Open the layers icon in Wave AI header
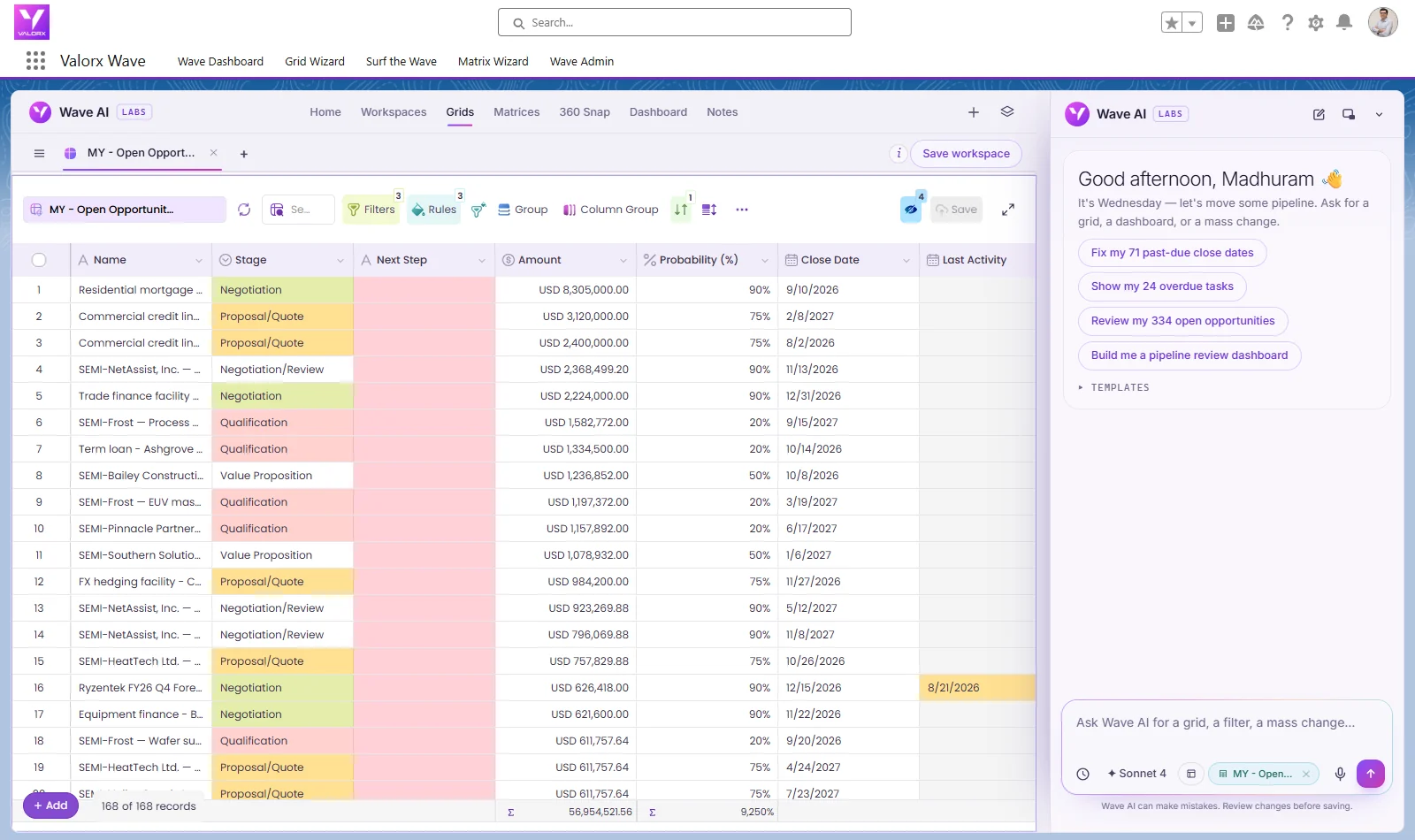 [1006, 112]
